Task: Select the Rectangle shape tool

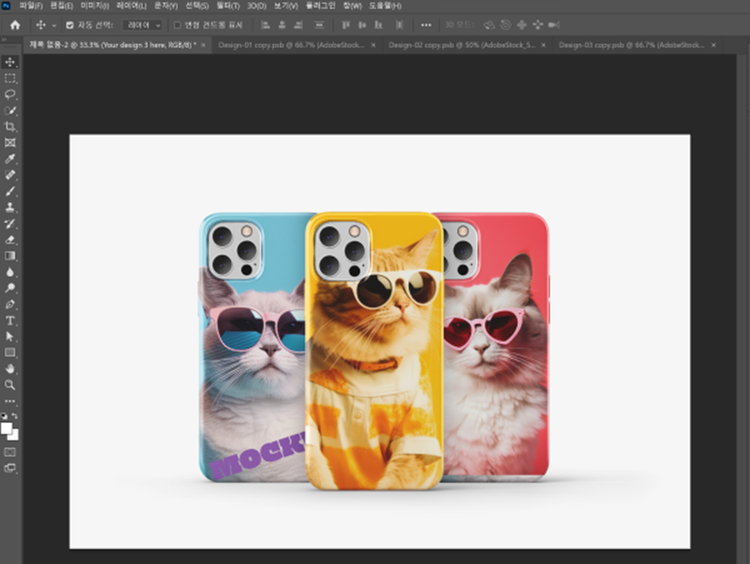Action: (10, 353)
